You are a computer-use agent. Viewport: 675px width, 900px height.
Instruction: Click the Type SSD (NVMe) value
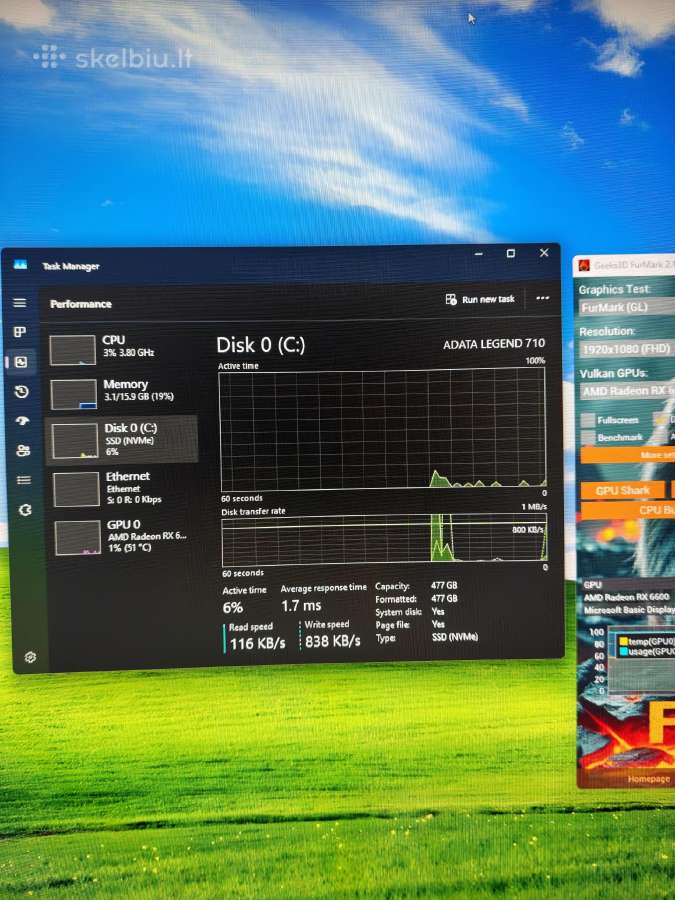[455, 637]
